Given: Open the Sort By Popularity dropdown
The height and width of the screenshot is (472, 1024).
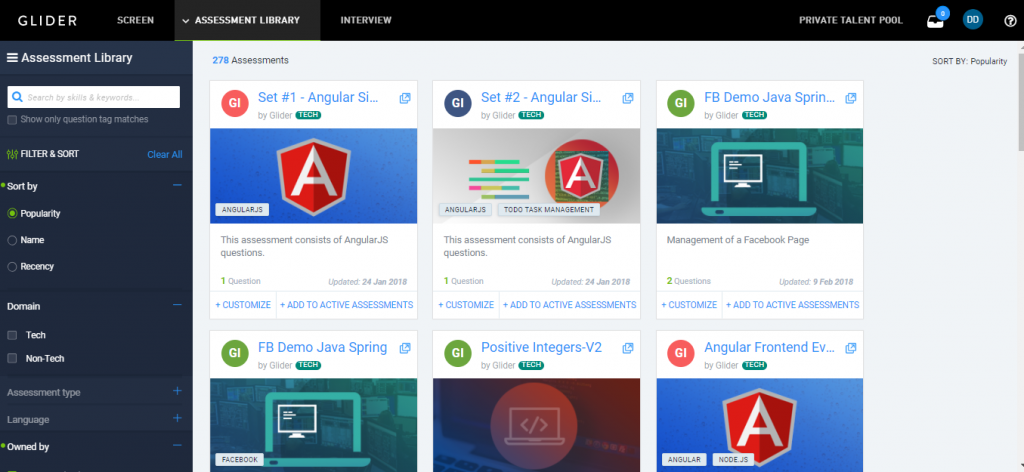Looking at the screenshot, I should (x=970, y=61).
